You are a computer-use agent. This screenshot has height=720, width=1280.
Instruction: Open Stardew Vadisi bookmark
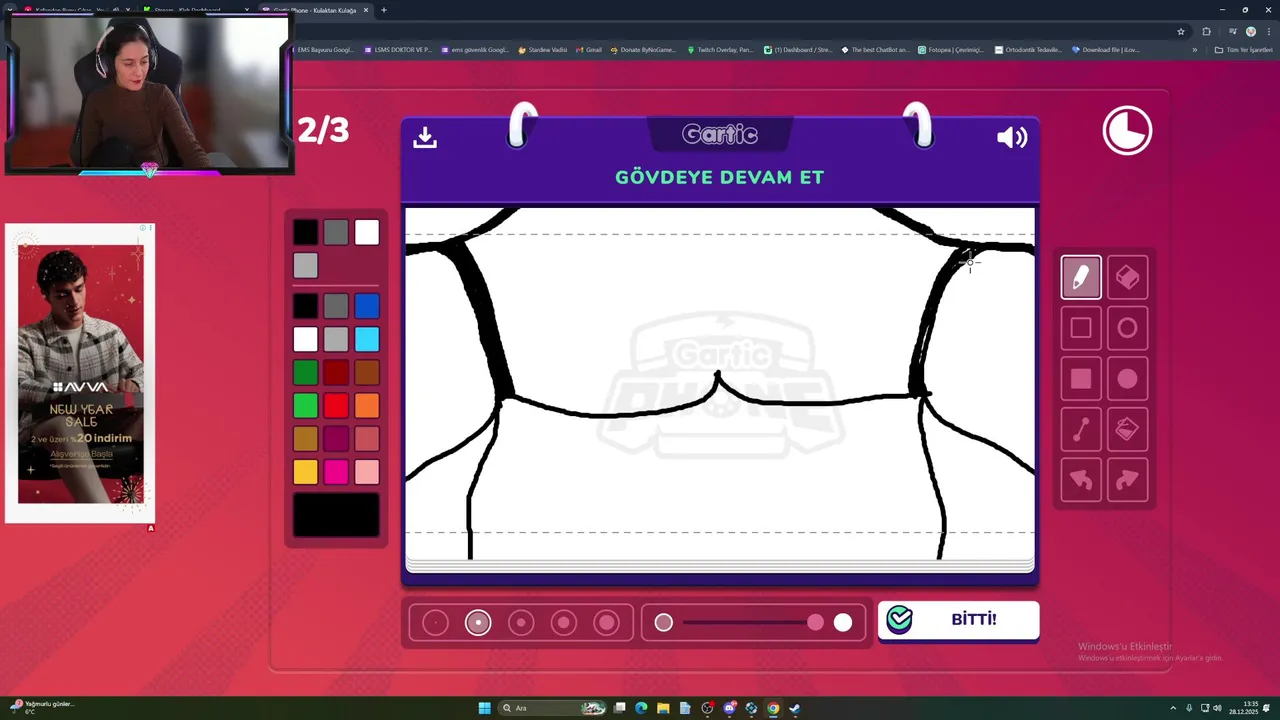(x=542, y=49)
